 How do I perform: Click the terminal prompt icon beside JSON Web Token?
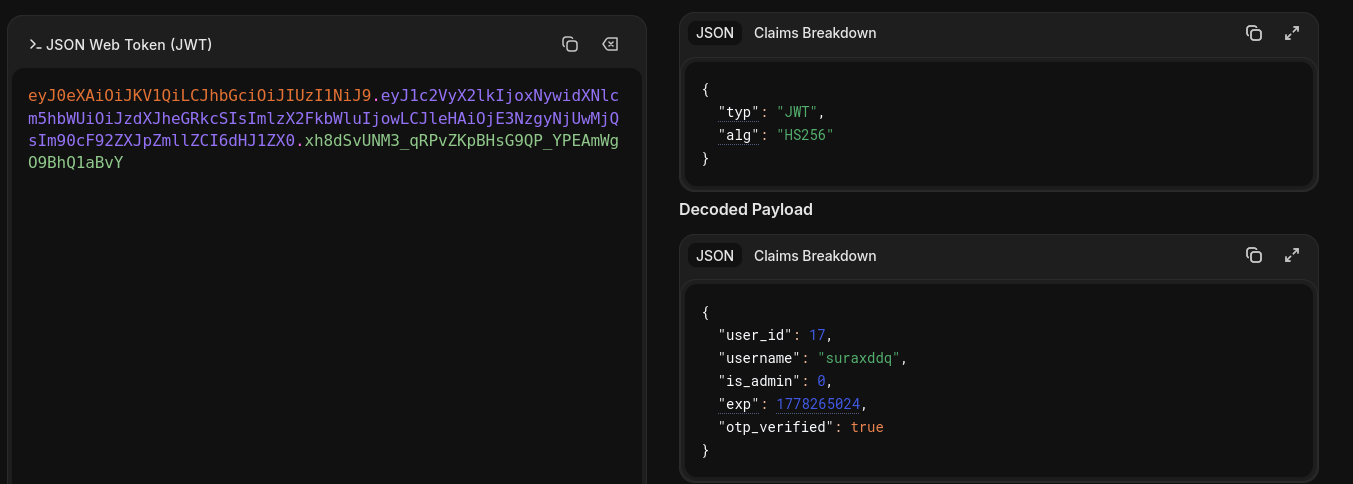(x=35, y=44)
